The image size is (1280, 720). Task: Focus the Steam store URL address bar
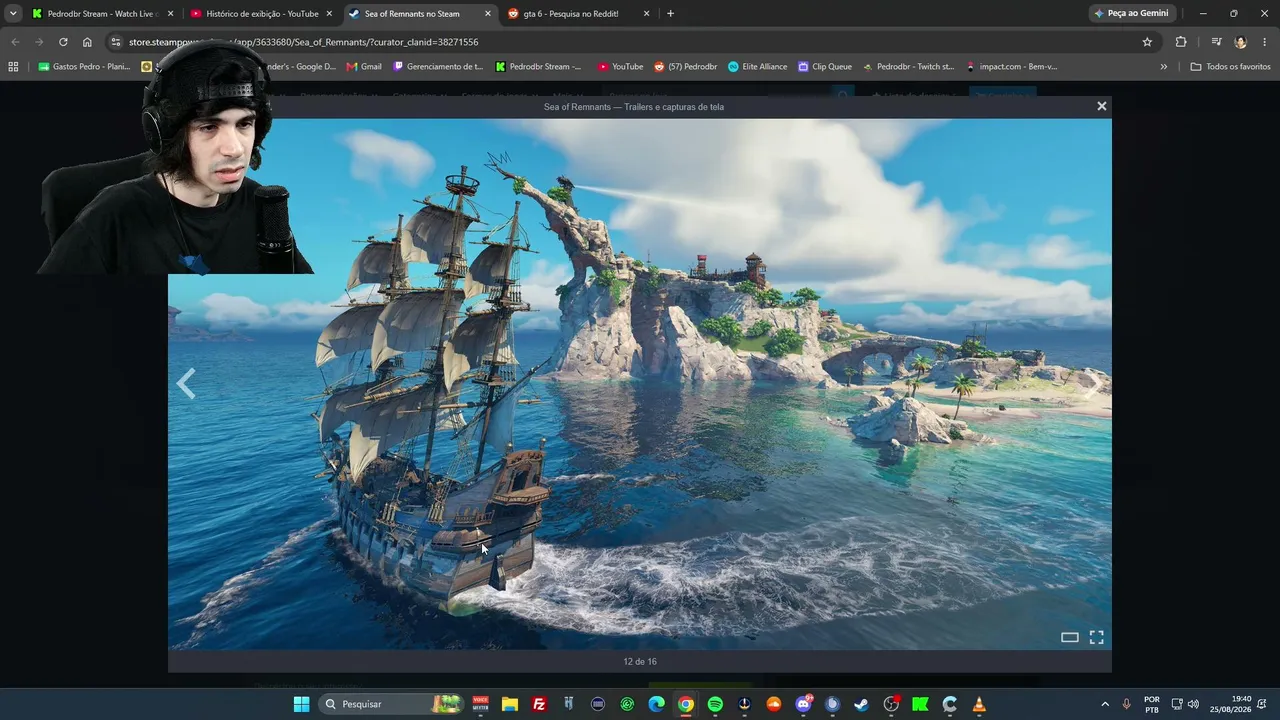coord(630,42)
